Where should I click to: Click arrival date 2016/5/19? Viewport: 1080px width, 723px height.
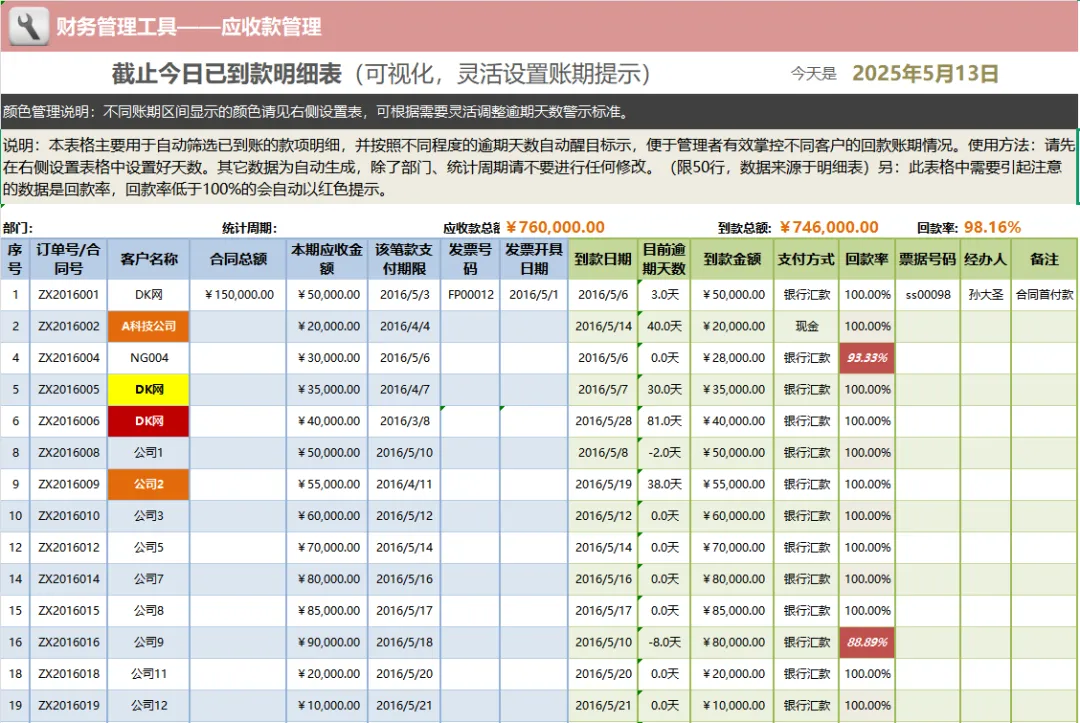pyautogui.click(x=603, y=484)
